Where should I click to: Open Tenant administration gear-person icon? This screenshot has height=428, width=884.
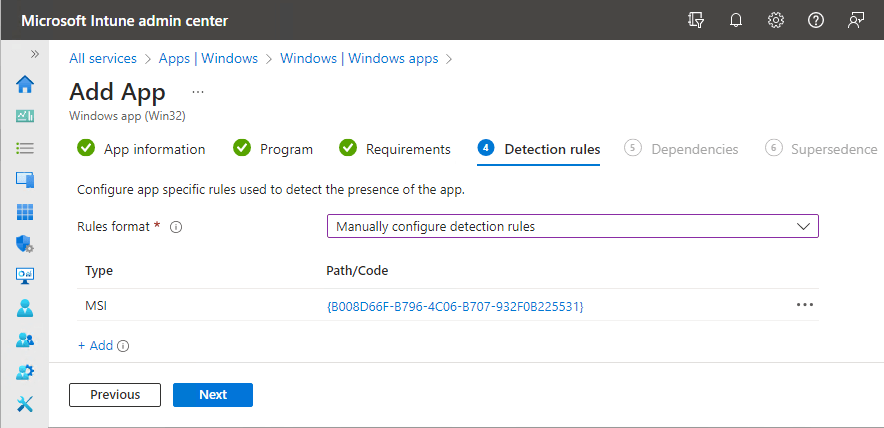tap(25, 372)
